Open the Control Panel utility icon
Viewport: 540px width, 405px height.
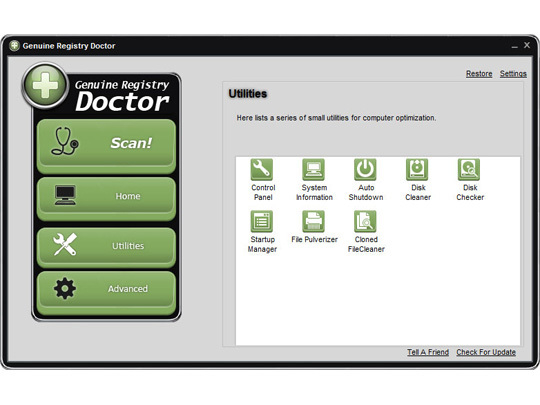(262, 169)
